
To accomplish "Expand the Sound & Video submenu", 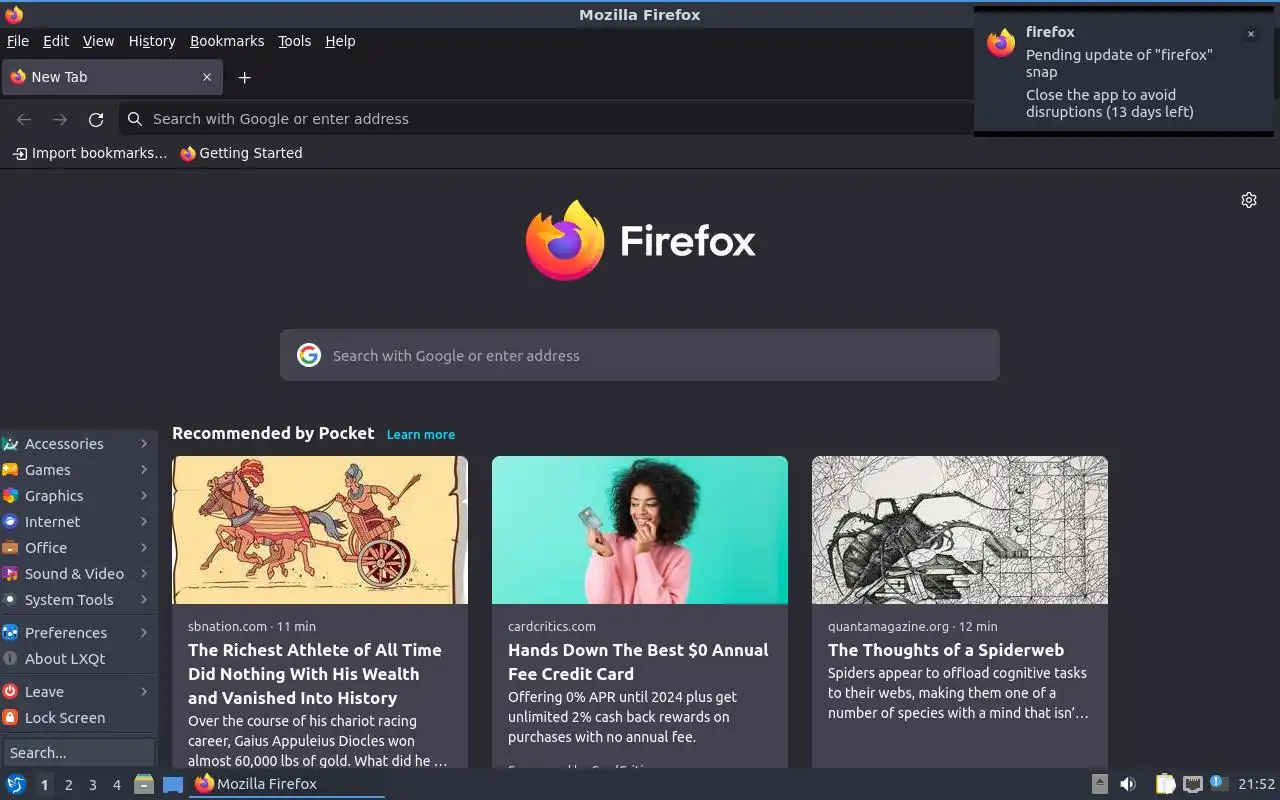I will tap(78, 574).
